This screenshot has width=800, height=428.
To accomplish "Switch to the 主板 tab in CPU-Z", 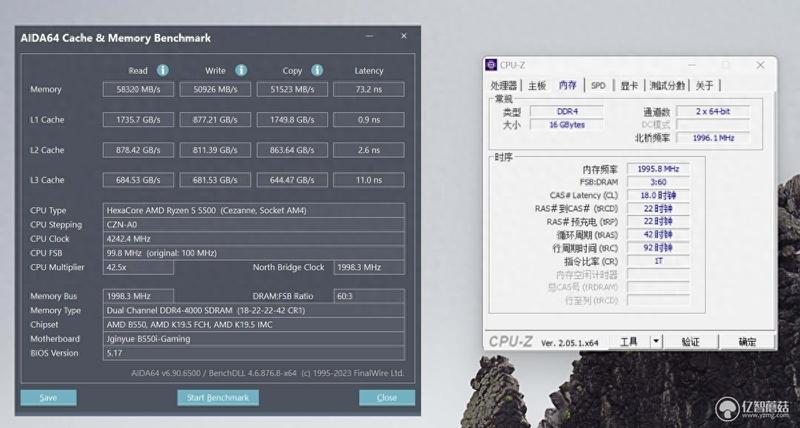I will (537, 85).
